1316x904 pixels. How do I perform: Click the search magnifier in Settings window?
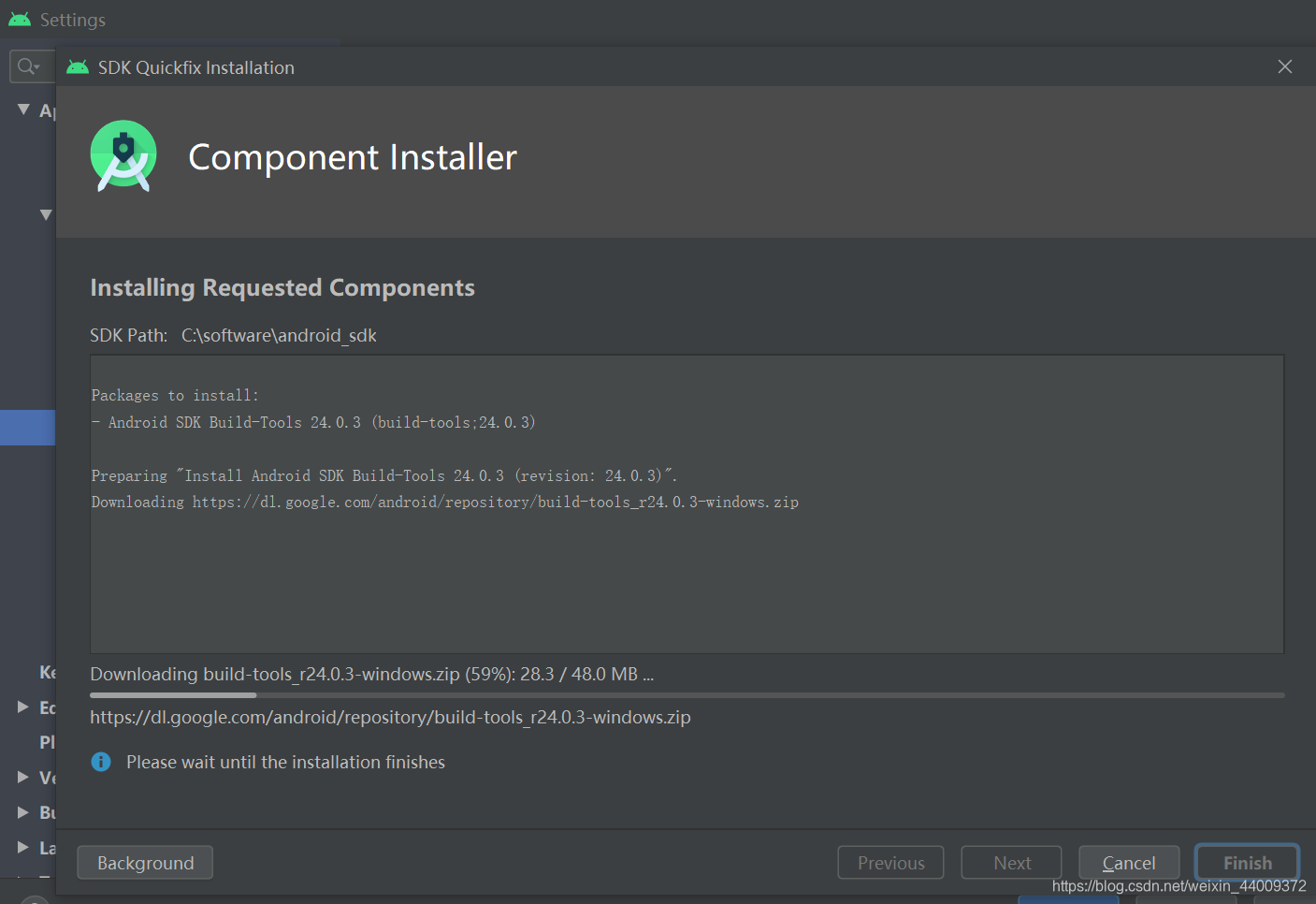tap(28, 66)
